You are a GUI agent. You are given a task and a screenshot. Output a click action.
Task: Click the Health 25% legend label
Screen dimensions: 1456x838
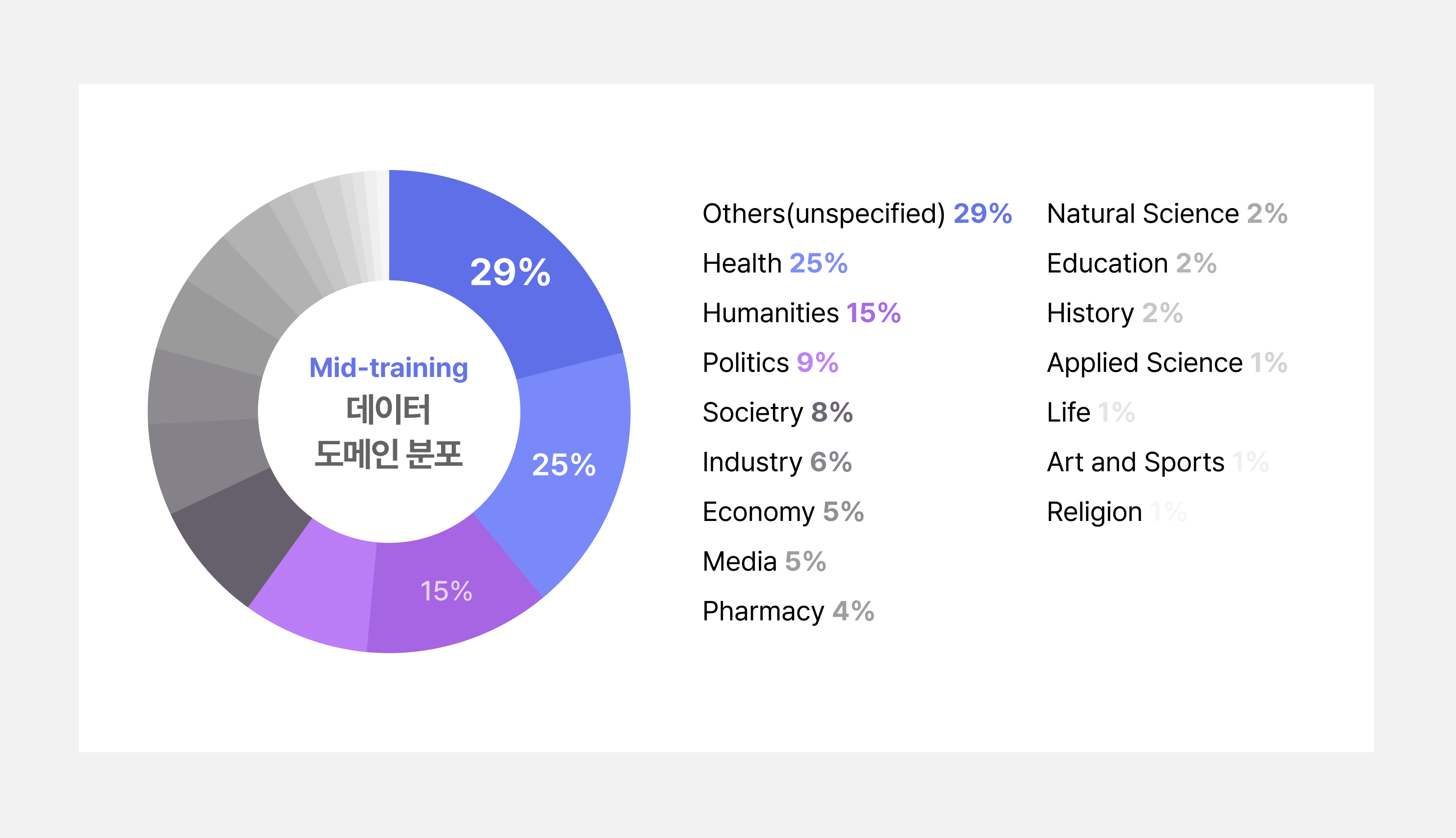click(x=774, y=263)
